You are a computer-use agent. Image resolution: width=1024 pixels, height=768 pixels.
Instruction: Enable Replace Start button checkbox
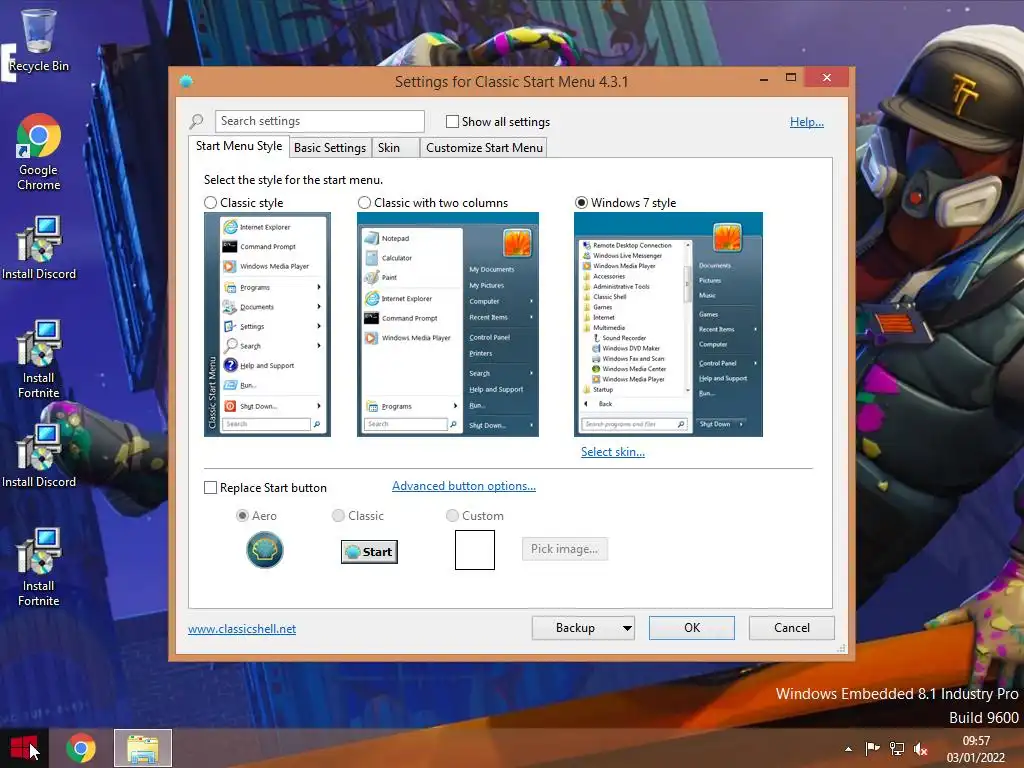[210, 488]
